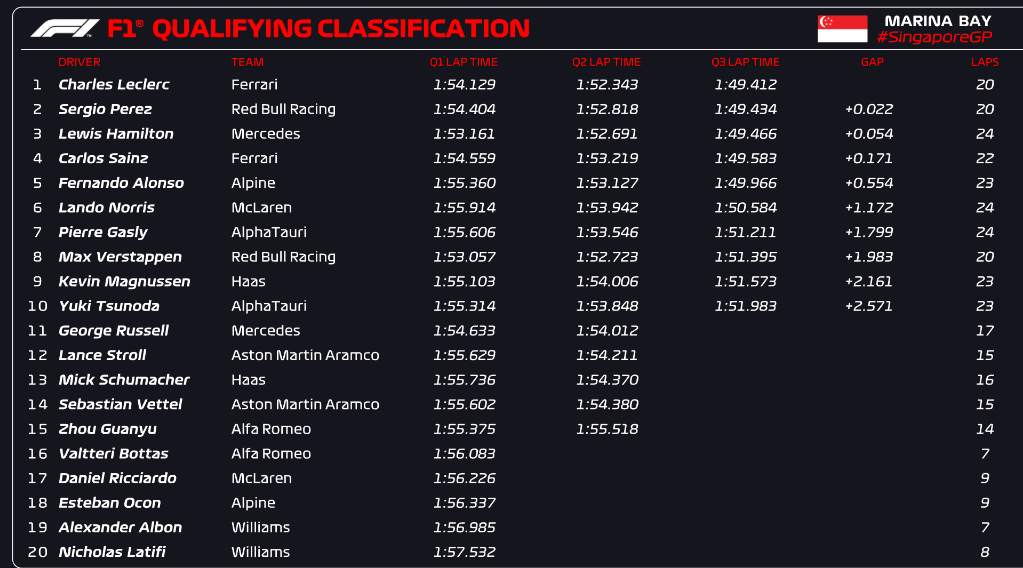Click the F1 Qualifying Classification title
This screenshot has width=1023, height=568.
coord(318,29)
